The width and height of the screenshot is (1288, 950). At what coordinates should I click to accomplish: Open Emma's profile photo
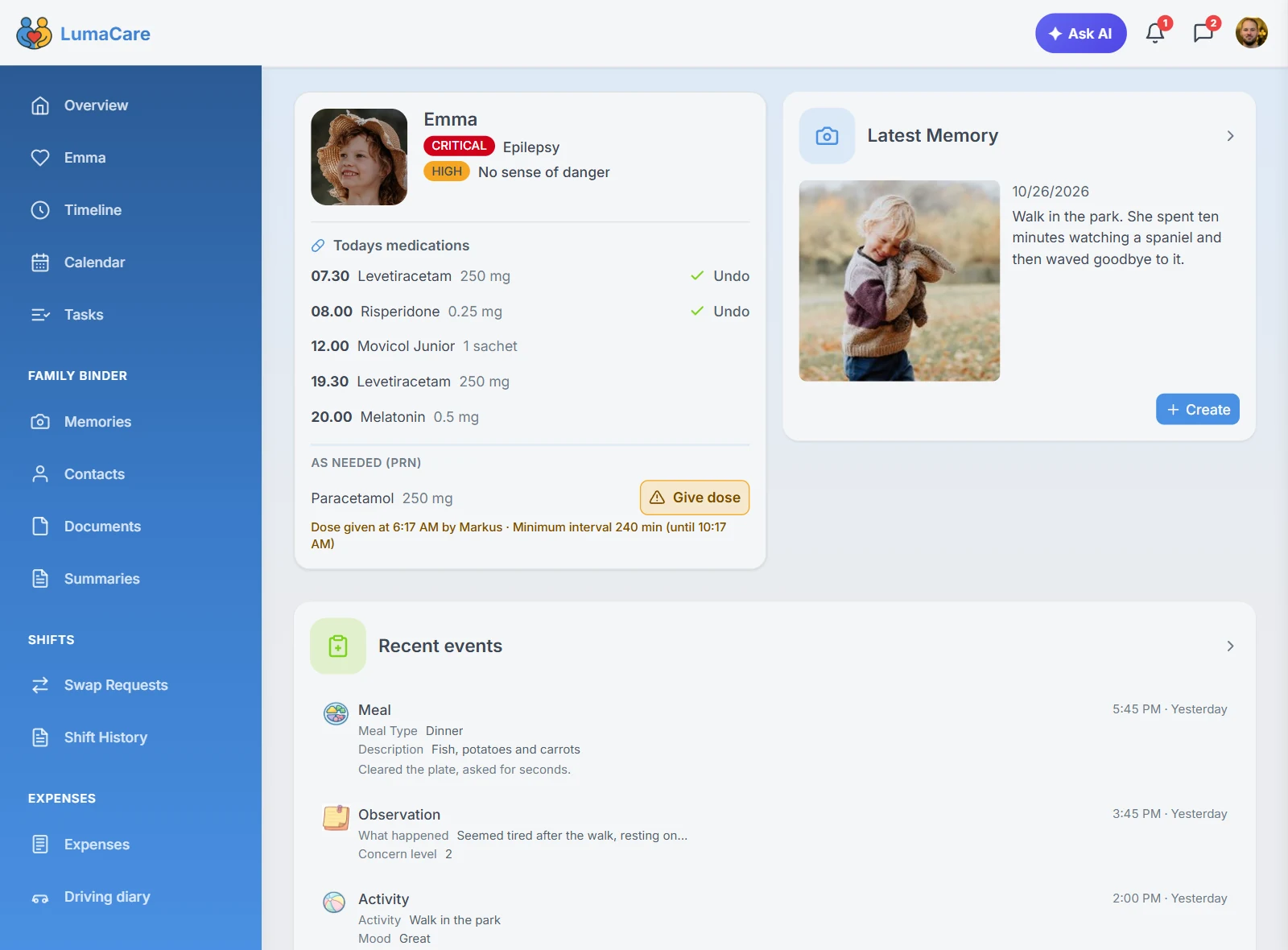[x=359, y=157]
